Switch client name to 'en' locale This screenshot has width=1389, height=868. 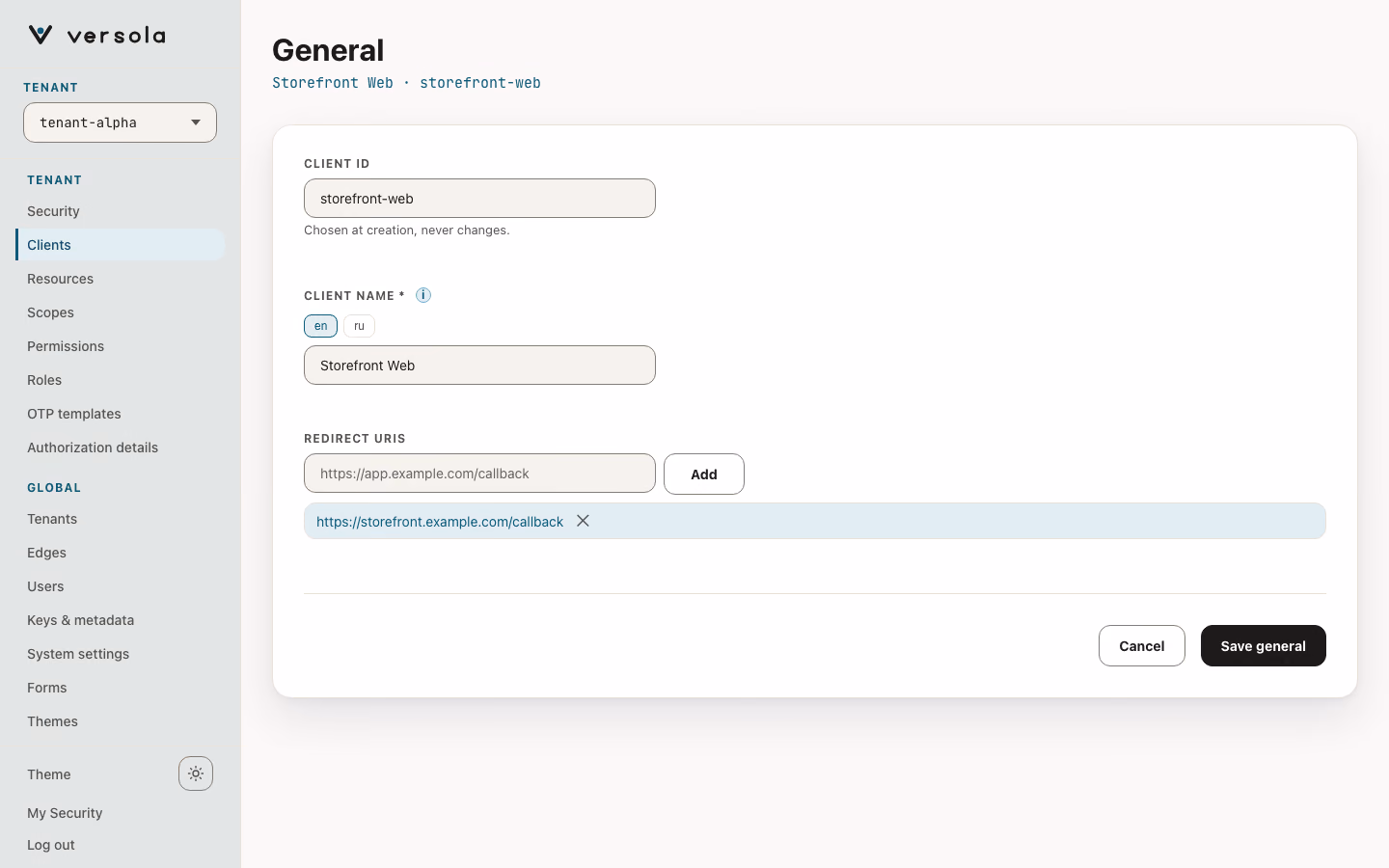pos(320,326)
